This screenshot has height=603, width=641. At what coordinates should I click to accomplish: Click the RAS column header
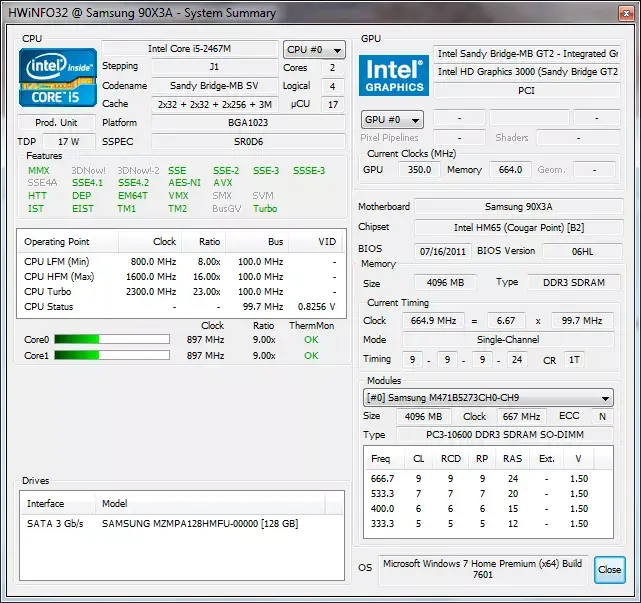[x=513, y=459]
